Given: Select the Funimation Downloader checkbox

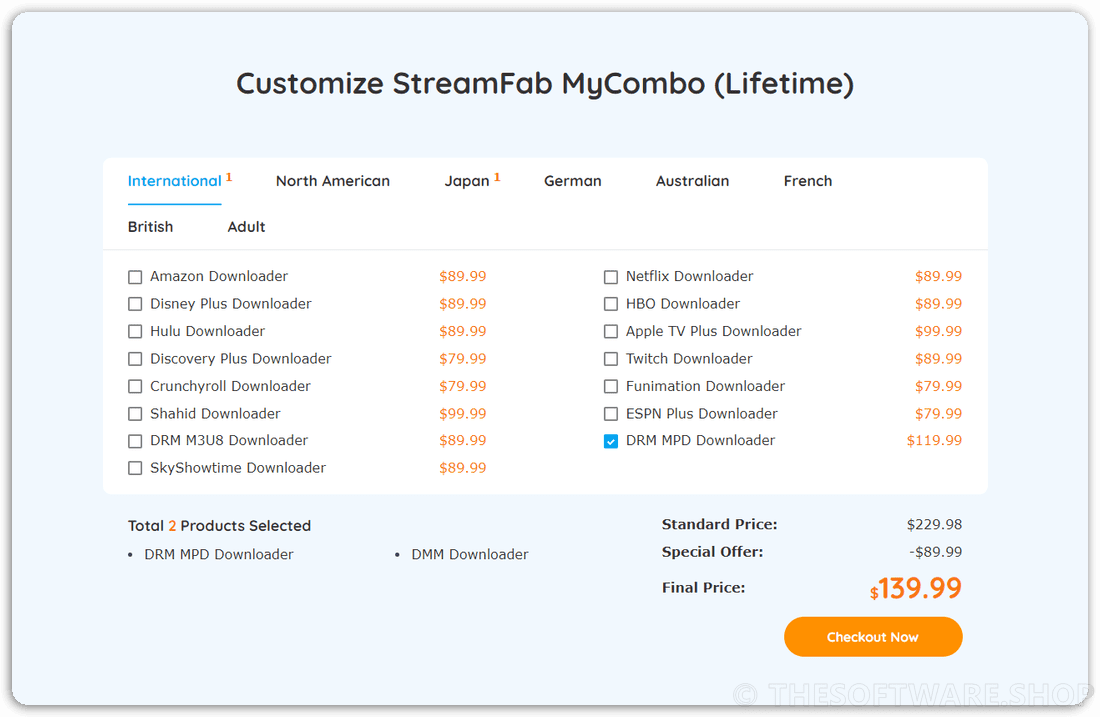Looking at the screenshot, I should tap(611, 387).
